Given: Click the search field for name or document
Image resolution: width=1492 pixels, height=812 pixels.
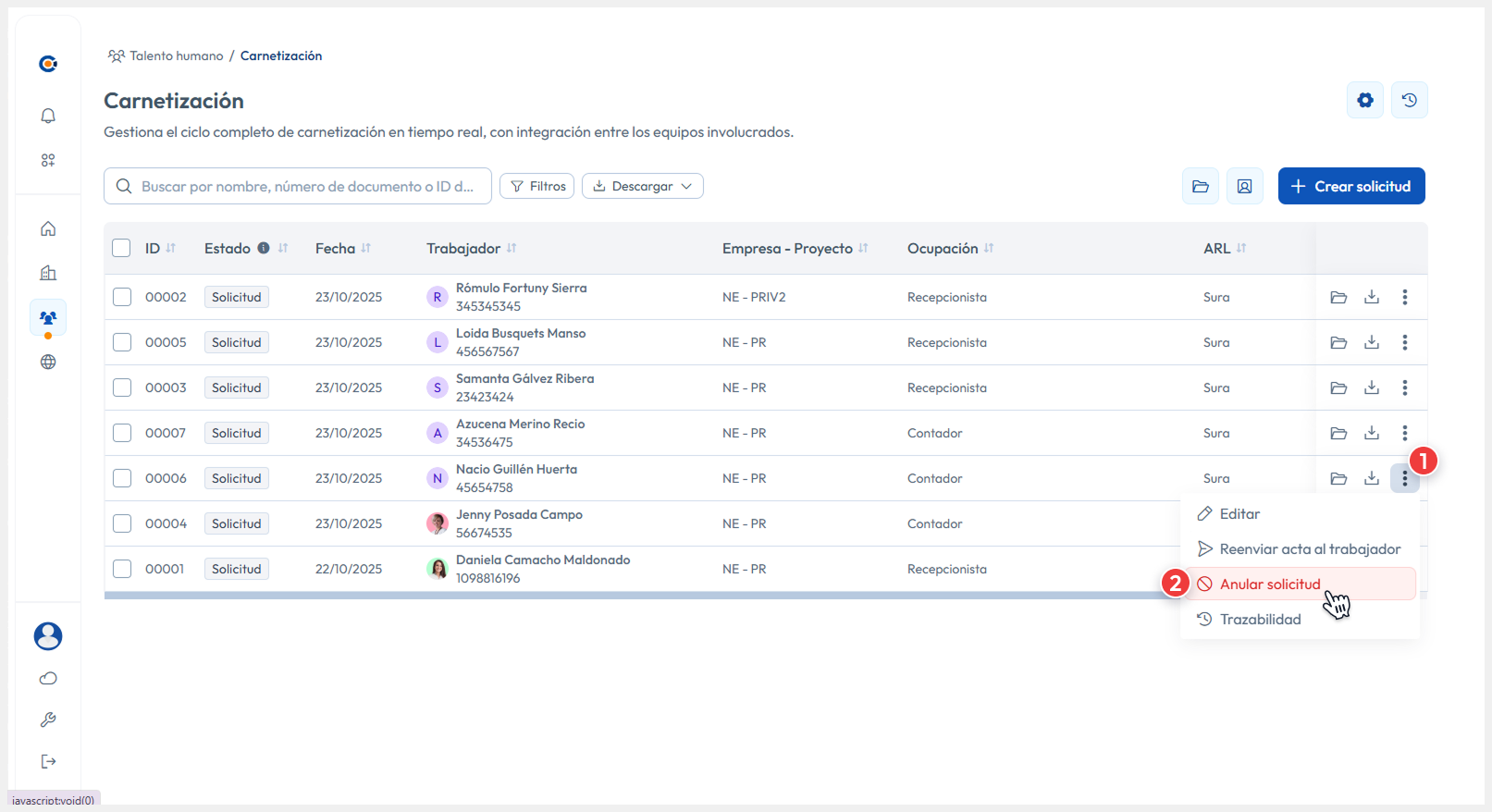Looking at the screenshot, I should [x=305, y=186].
